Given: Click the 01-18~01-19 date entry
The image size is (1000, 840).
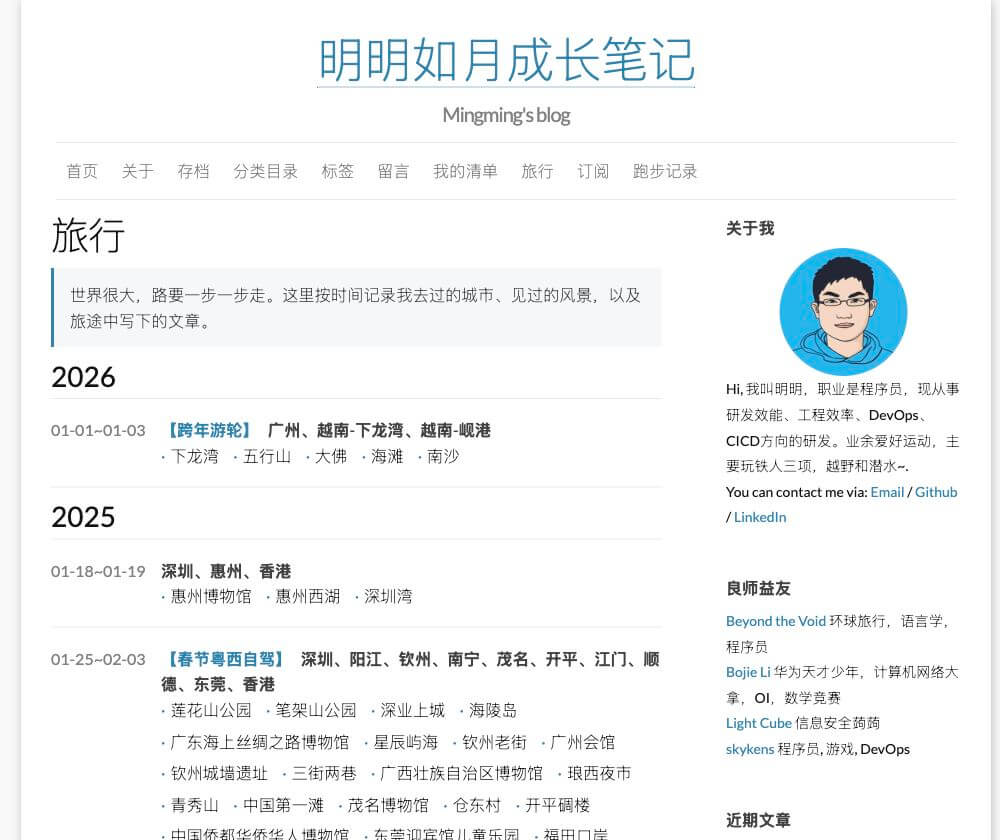Looking at the screenshot, I should 98,571.
